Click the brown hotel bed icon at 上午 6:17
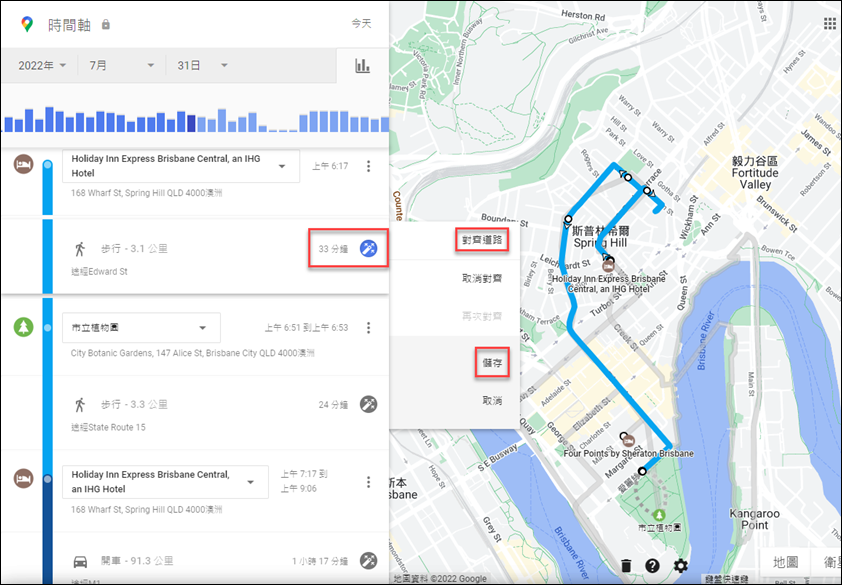This screenshot has width=842, height=585. coord(24,163)
